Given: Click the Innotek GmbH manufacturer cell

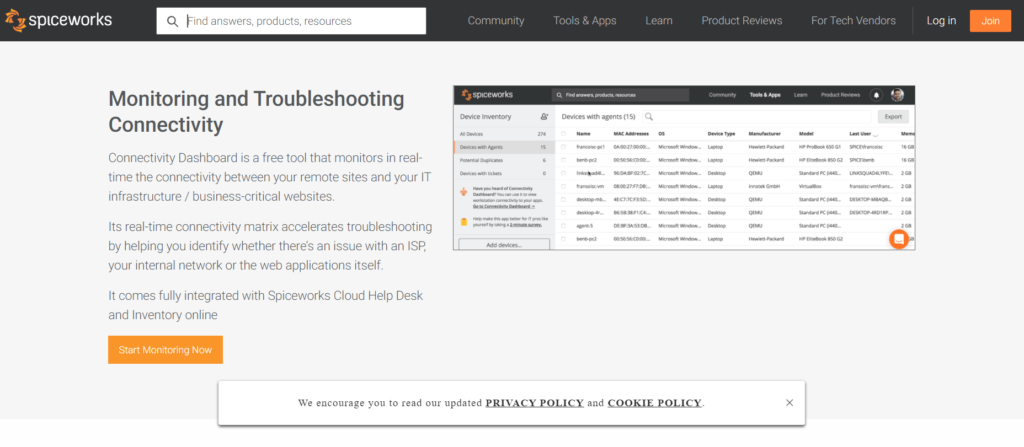Looking at the screenshot, I should (765, 186).
